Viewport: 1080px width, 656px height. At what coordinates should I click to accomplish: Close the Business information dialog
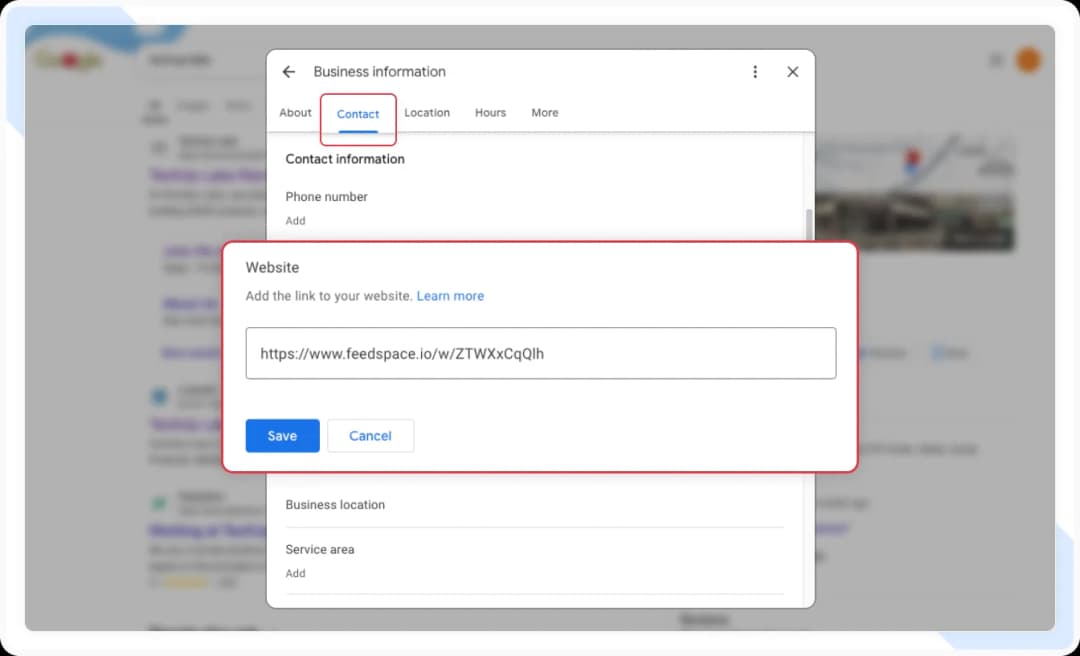point(792,71)
